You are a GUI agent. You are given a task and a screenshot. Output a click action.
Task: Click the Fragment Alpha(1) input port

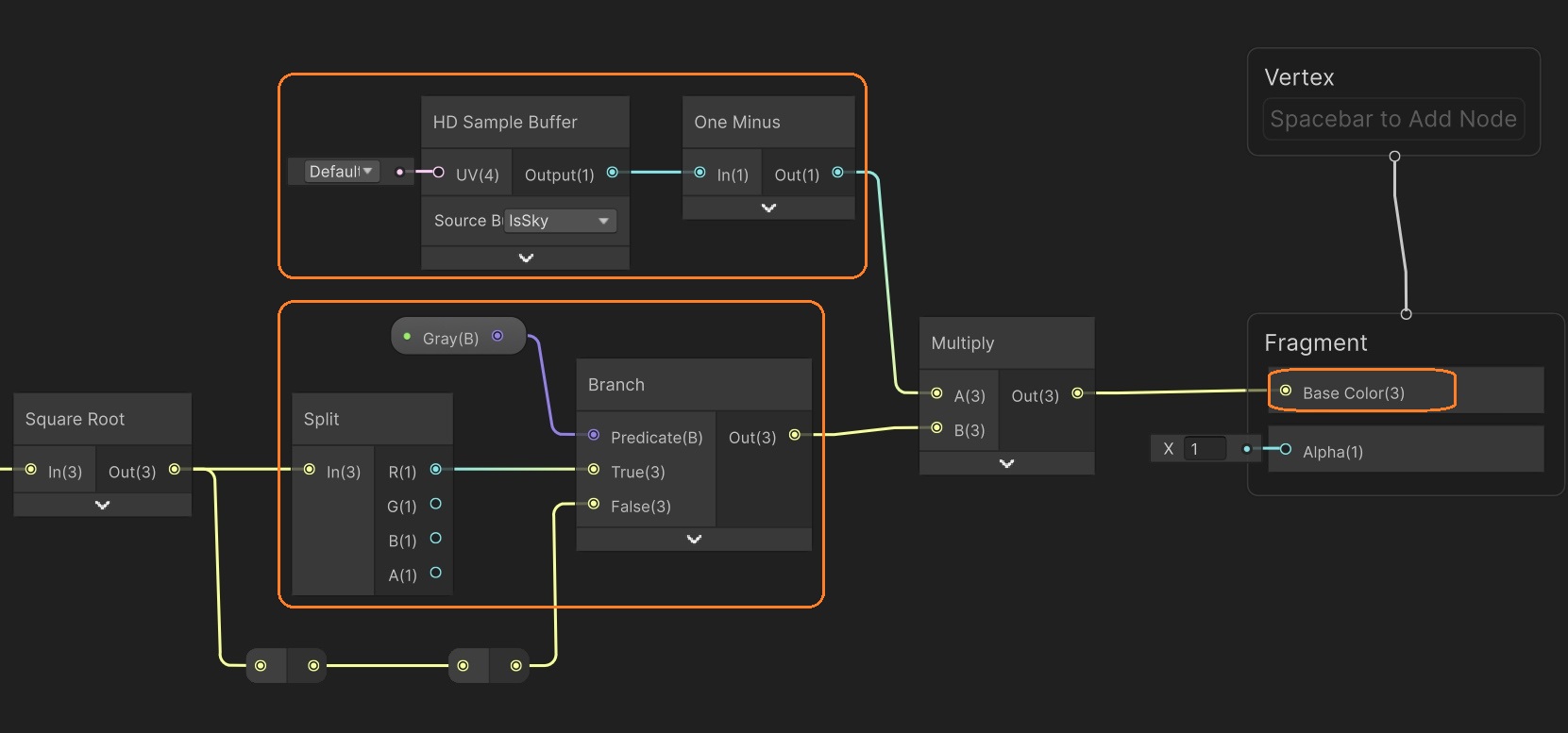[x=1285, y=450]
